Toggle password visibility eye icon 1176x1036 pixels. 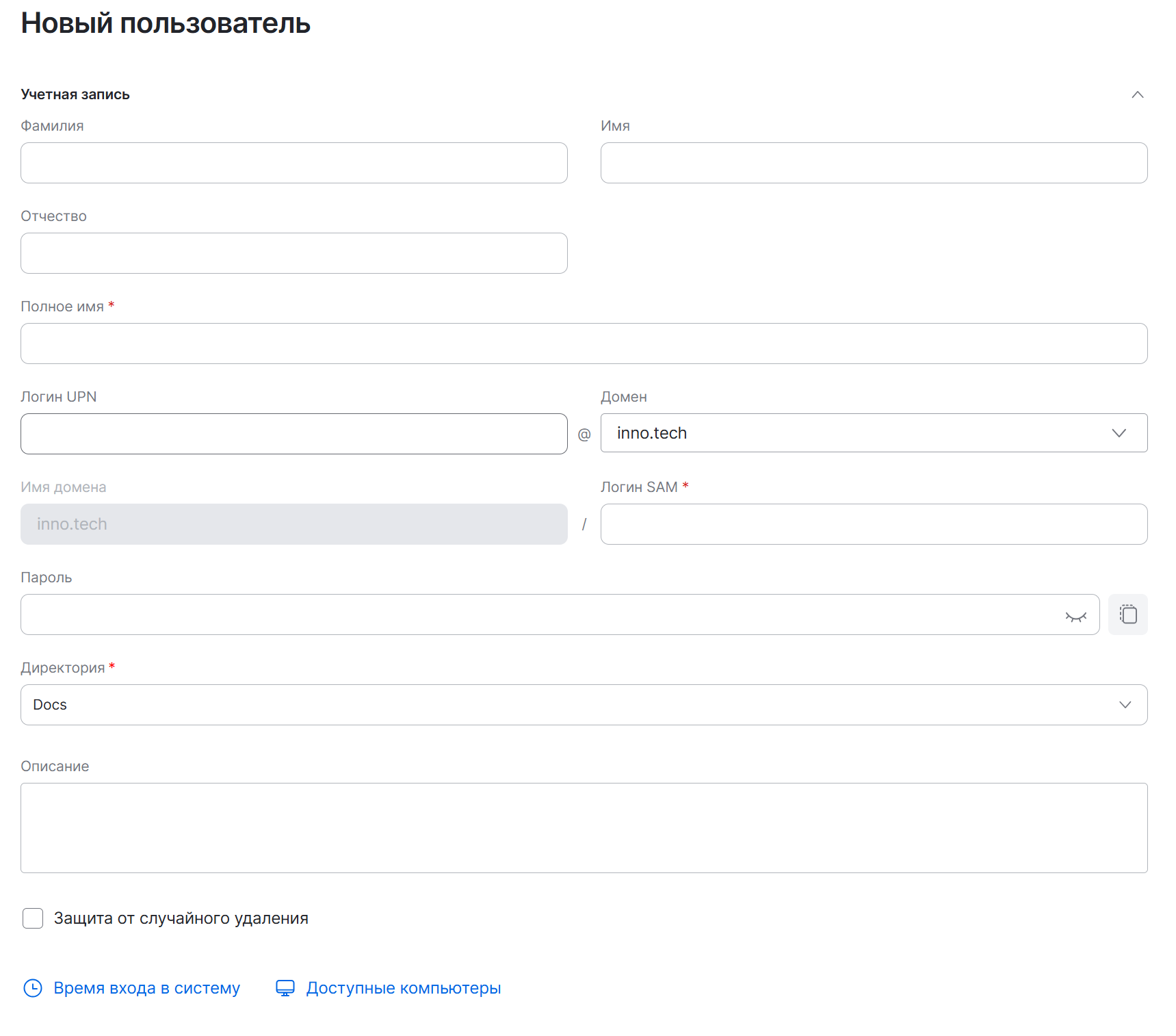(1075, 617)
